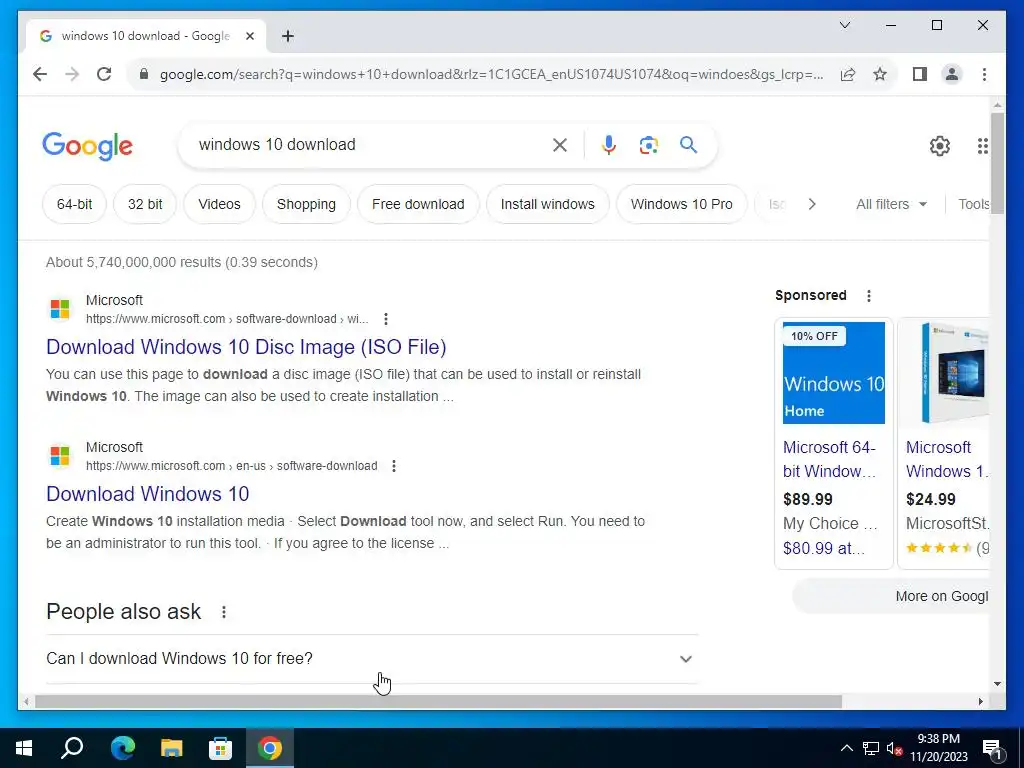The width and height of the screenshot is (1024, 768).
Task: Open the 'Download Windows 10' result link
Action: tap(148, 494)
